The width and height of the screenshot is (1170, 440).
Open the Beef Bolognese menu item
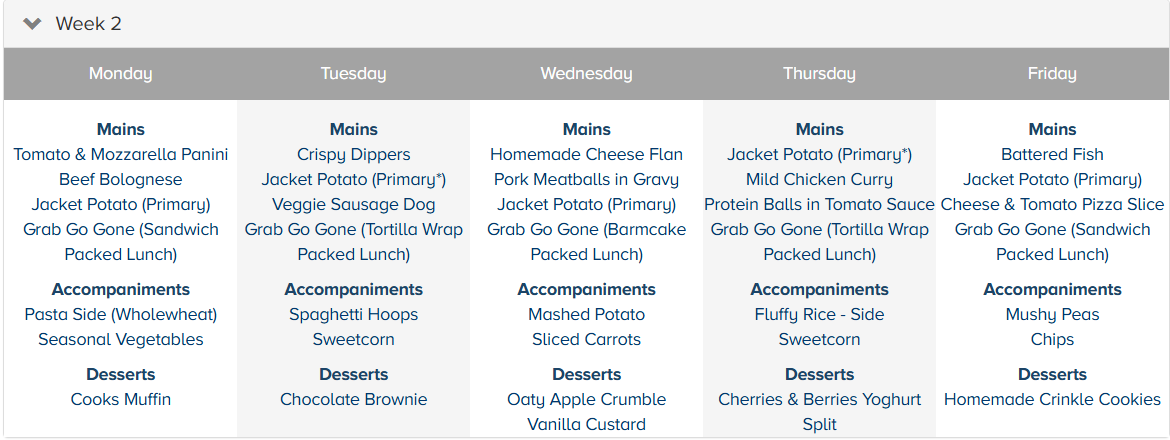pos(121,180)
